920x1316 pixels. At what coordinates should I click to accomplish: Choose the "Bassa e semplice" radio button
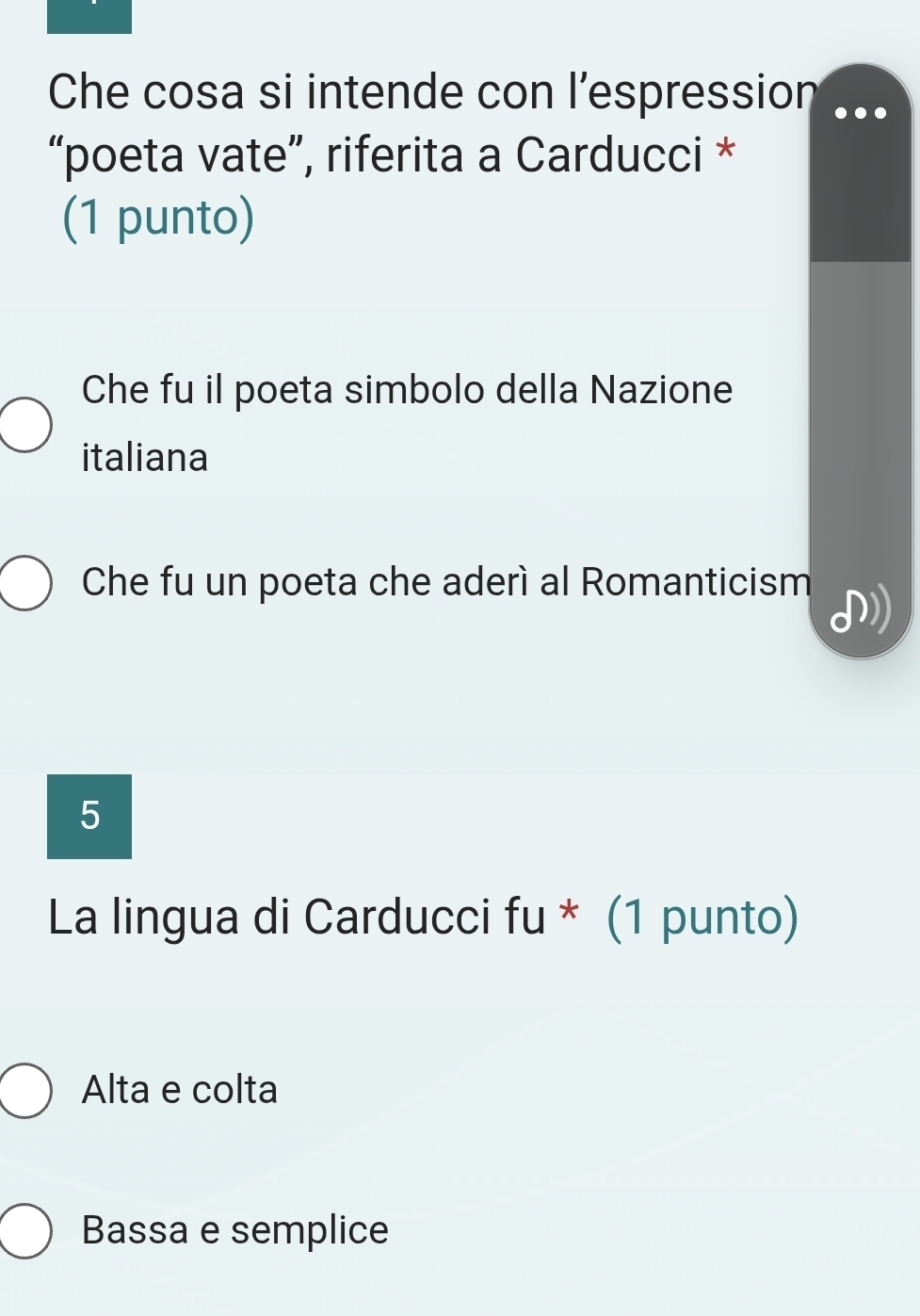(24, 1230)
